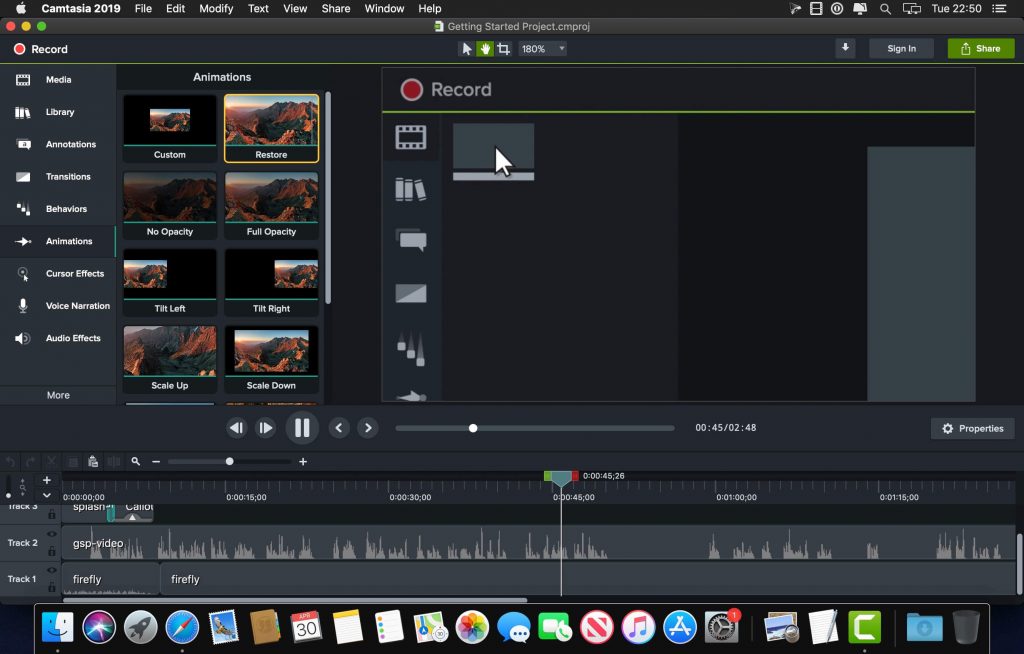
Task: Open the 180% zoom level dropdown
Action: [562, 48]
